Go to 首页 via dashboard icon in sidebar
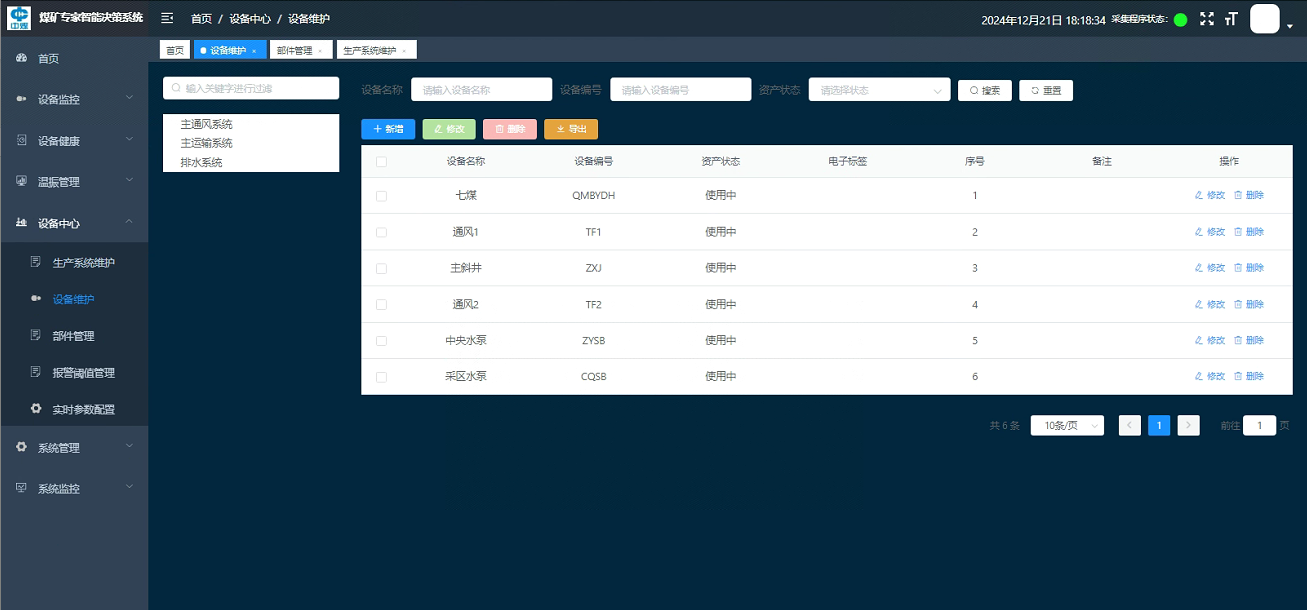 click(22, 59)
